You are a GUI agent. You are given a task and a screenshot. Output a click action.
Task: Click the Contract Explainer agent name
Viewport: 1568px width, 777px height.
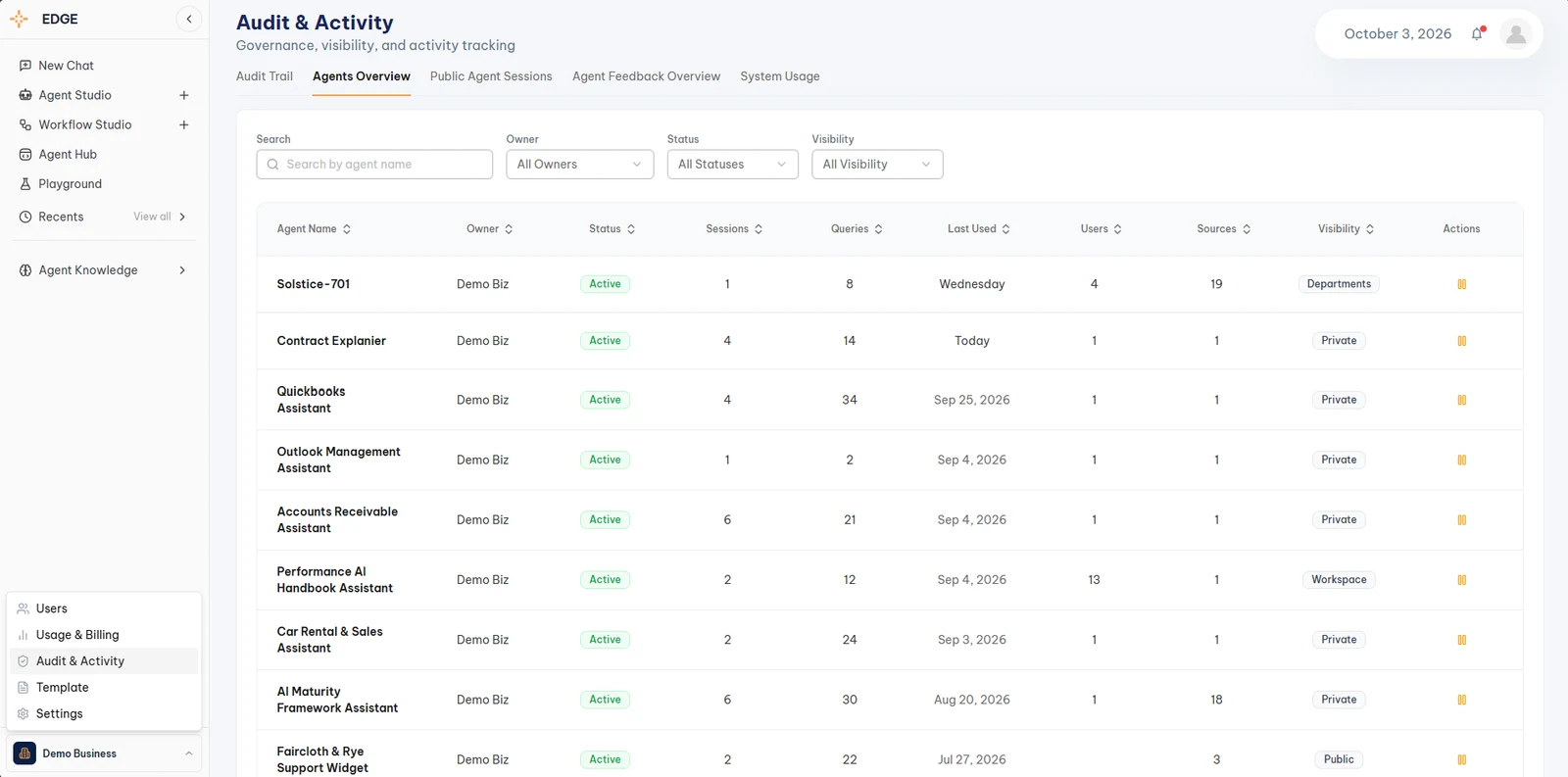331,341
